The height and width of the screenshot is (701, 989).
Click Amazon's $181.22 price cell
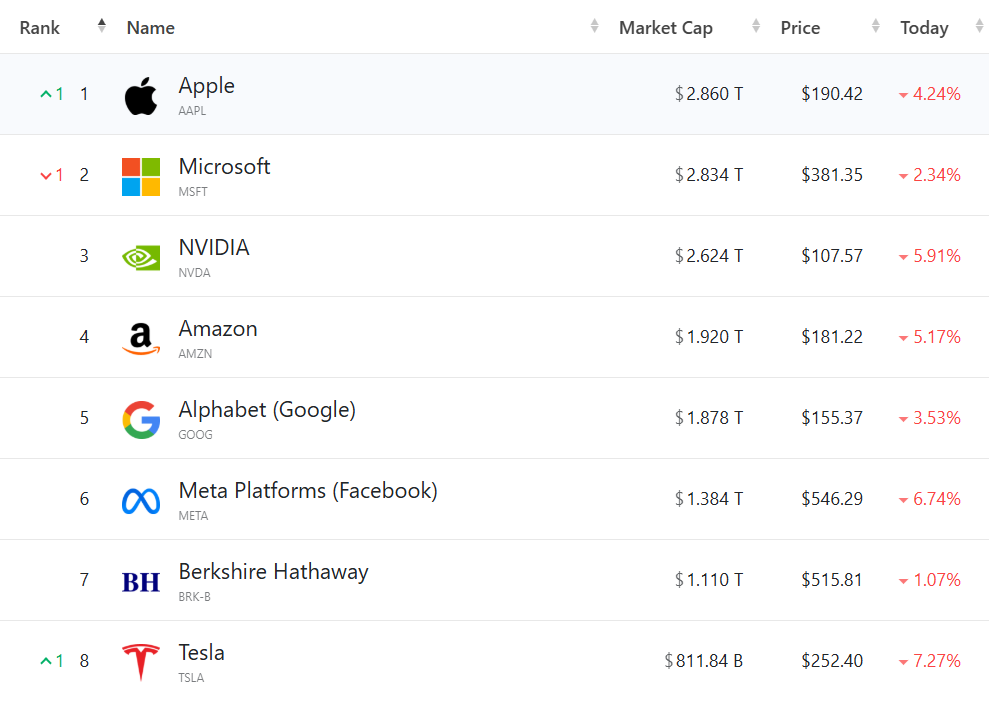click(831, 337)
